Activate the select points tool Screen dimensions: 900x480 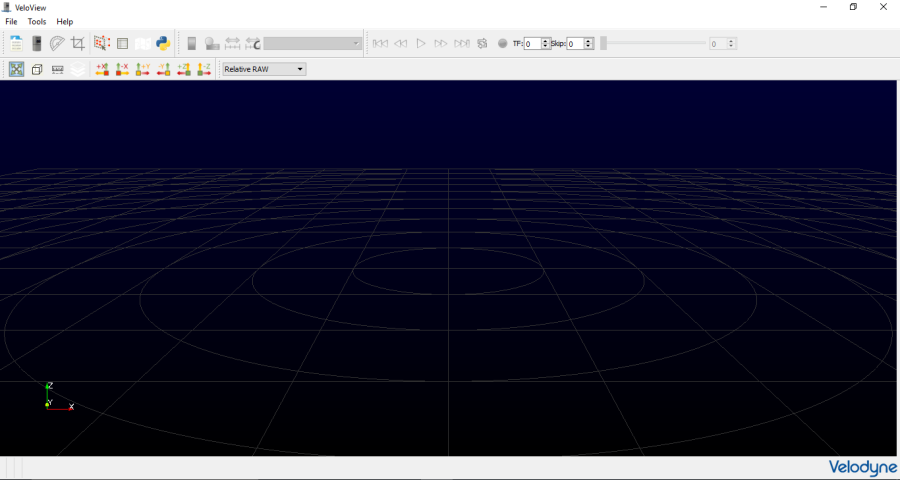coord(102,43)
